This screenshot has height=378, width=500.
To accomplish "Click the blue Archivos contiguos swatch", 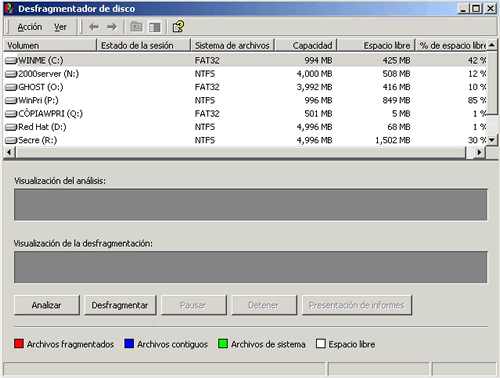I will [x=129, y=344].
